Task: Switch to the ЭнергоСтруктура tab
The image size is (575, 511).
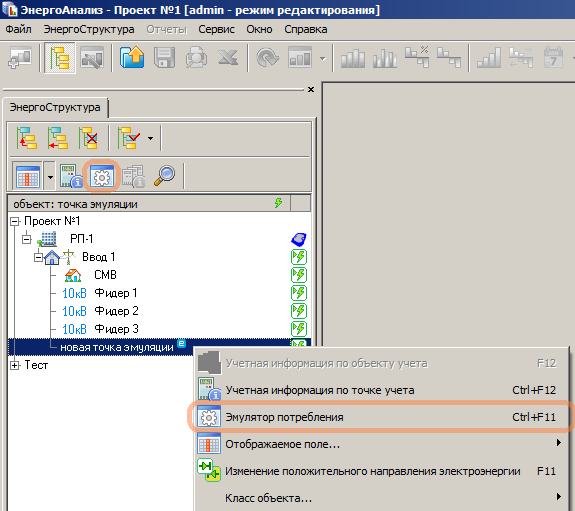Action: [x=55, y=107]
